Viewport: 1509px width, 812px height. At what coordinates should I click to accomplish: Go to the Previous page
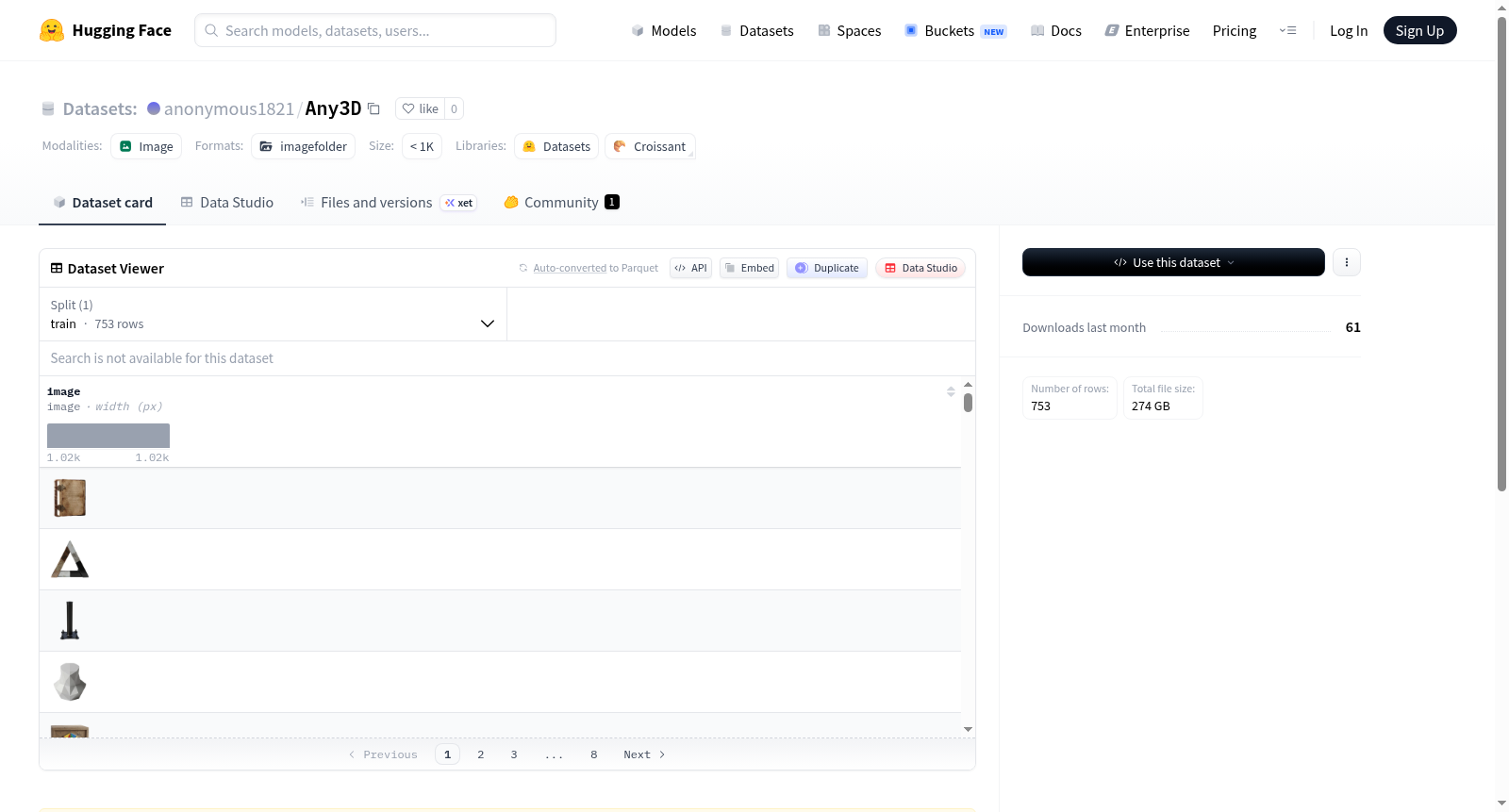(x=383, y=754)
